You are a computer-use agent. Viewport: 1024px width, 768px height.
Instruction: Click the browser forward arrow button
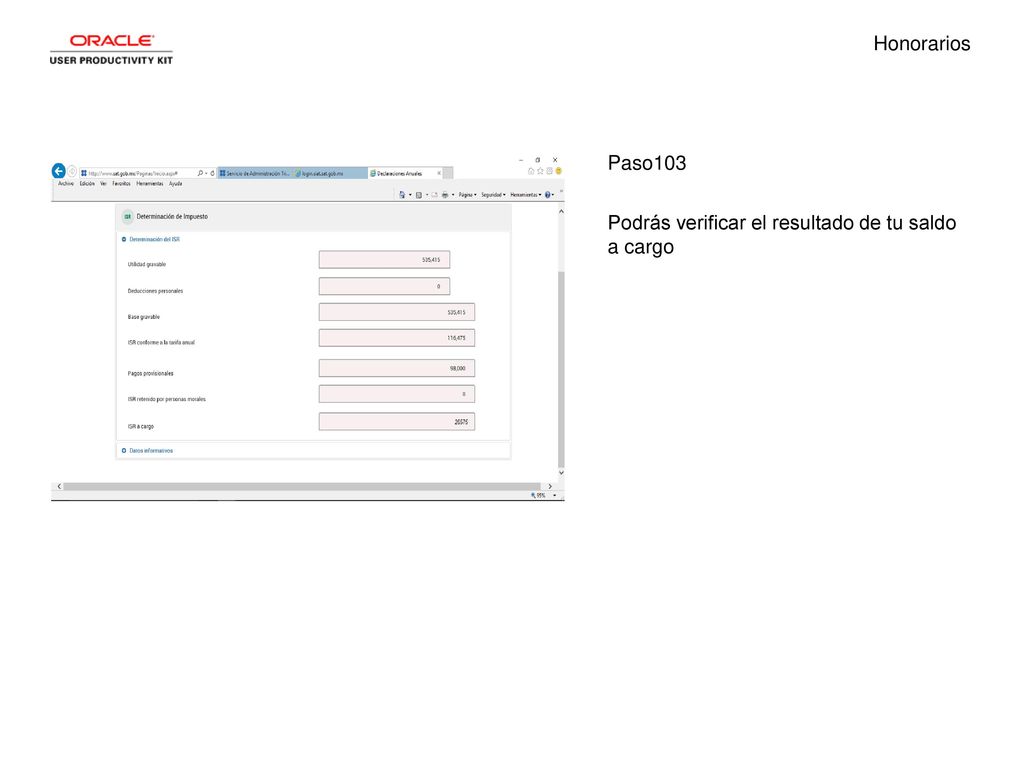[72, 172]
